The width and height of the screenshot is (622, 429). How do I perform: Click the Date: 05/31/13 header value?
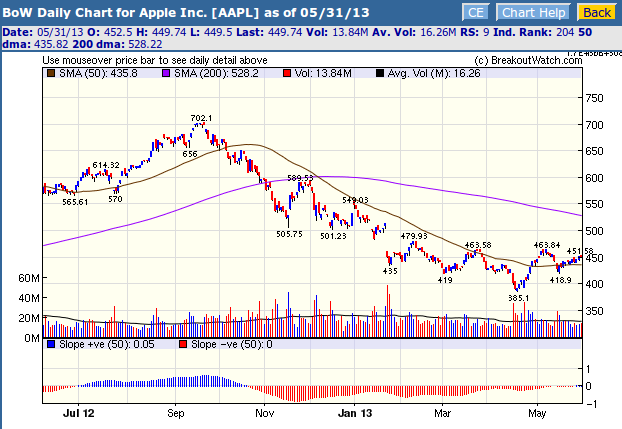(x=43, y=32)
